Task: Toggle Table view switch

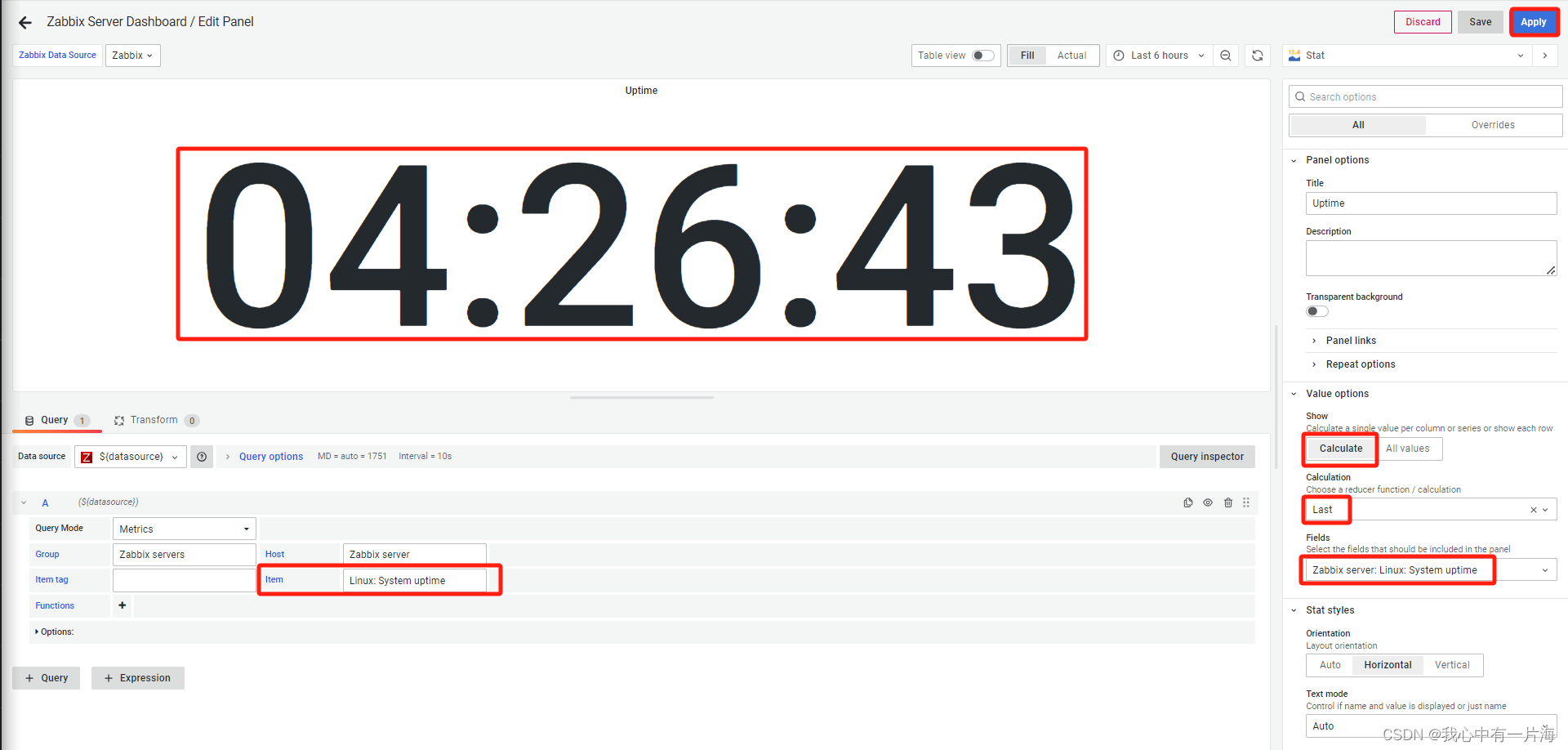Action: click(983, 56)
